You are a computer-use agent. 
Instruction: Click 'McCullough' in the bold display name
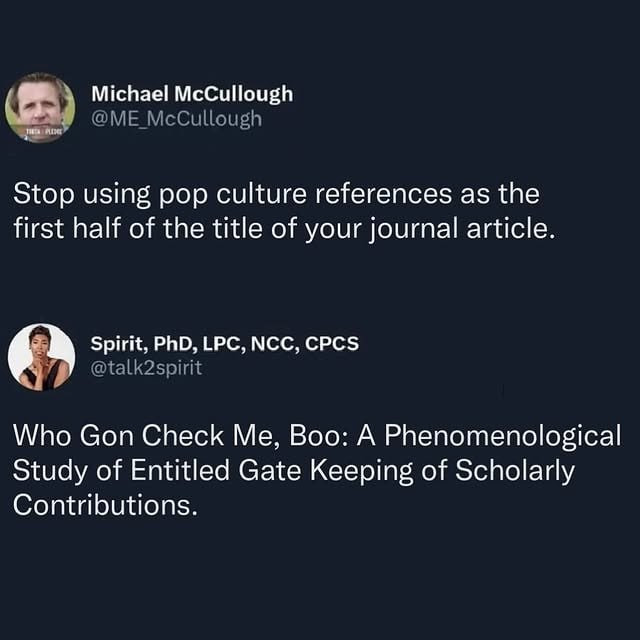coord(234,94)
